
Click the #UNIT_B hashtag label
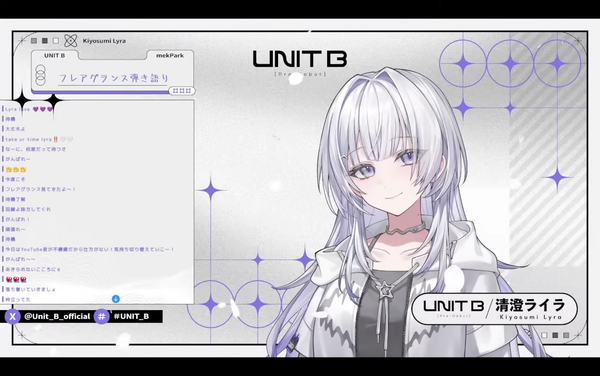[x=131, y=316]
